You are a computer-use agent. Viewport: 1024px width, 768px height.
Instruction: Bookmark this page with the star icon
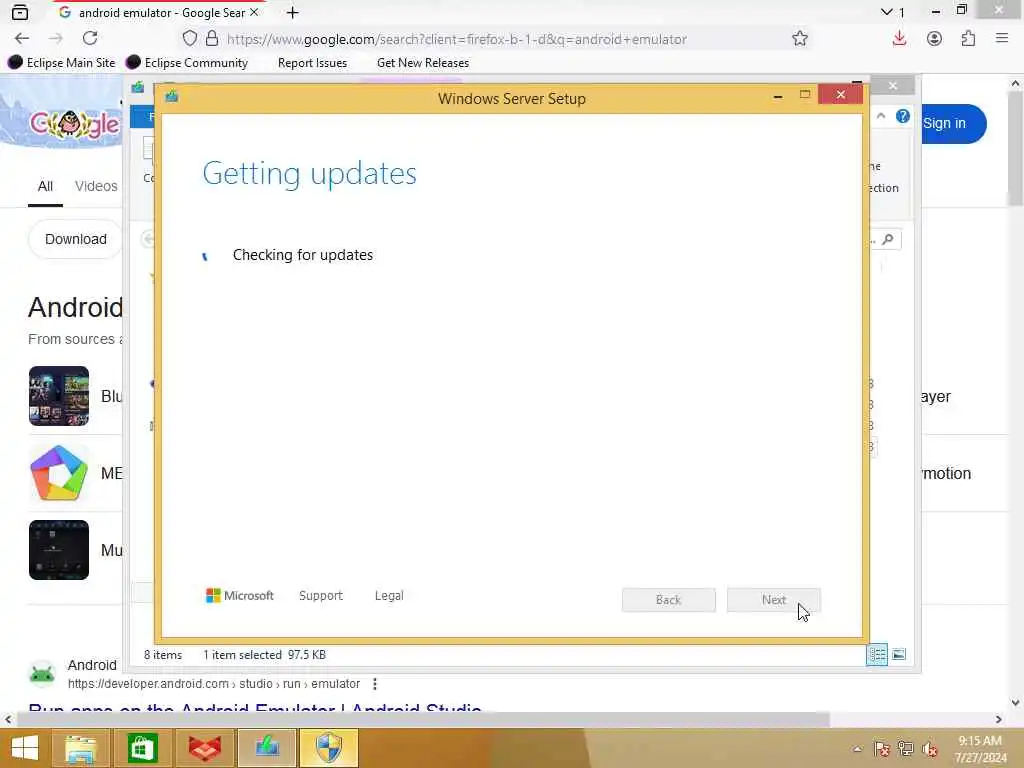(x=799, y=39)
